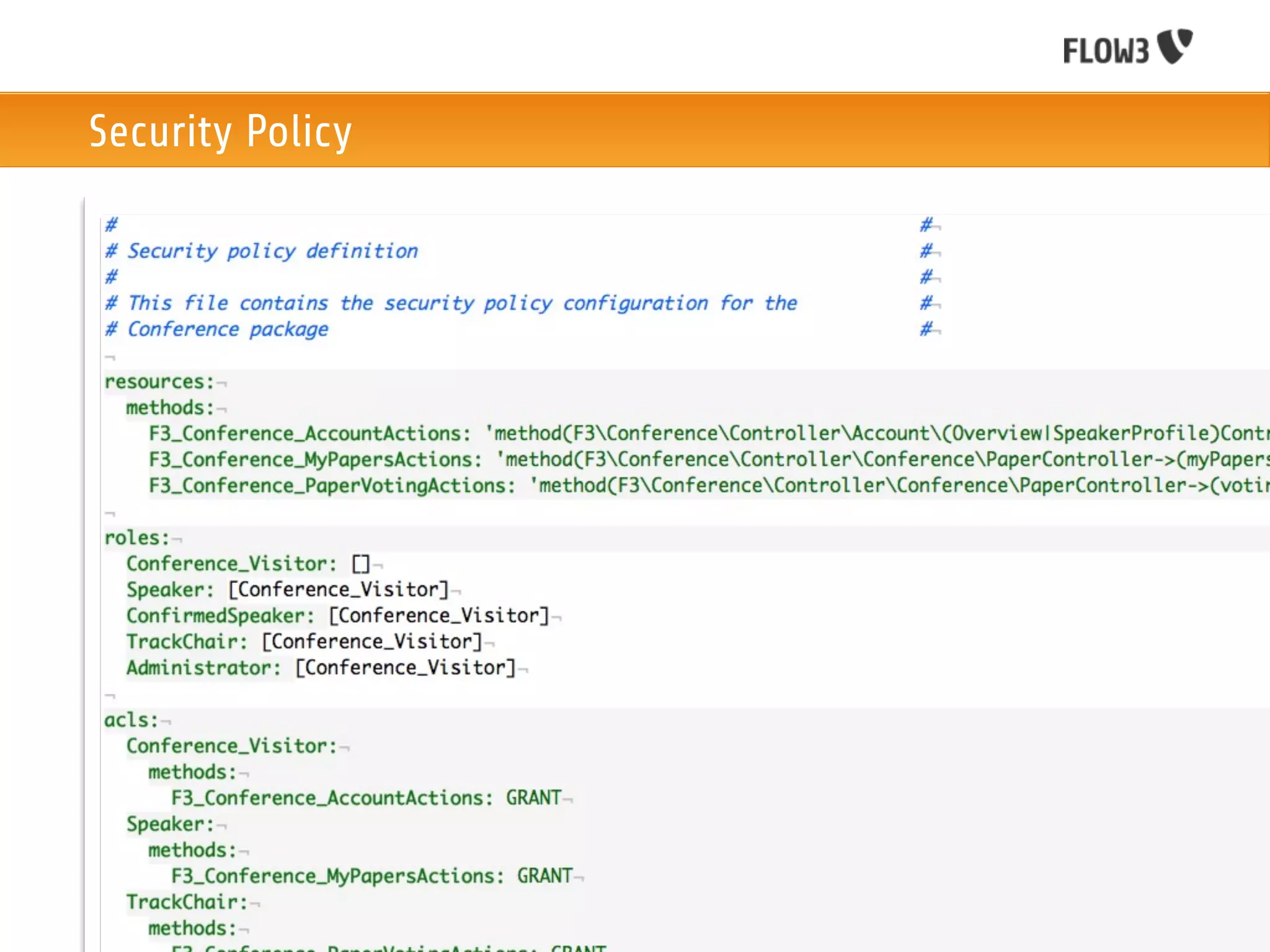
Task: Click 'F3_Conference_AccountActions: GRANT' line
Action: (366, 798)
